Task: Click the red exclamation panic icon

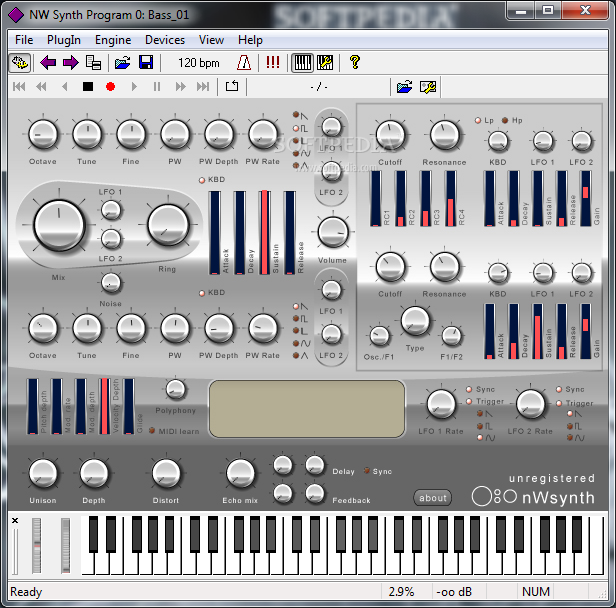Action: click(x=273, y=62)
